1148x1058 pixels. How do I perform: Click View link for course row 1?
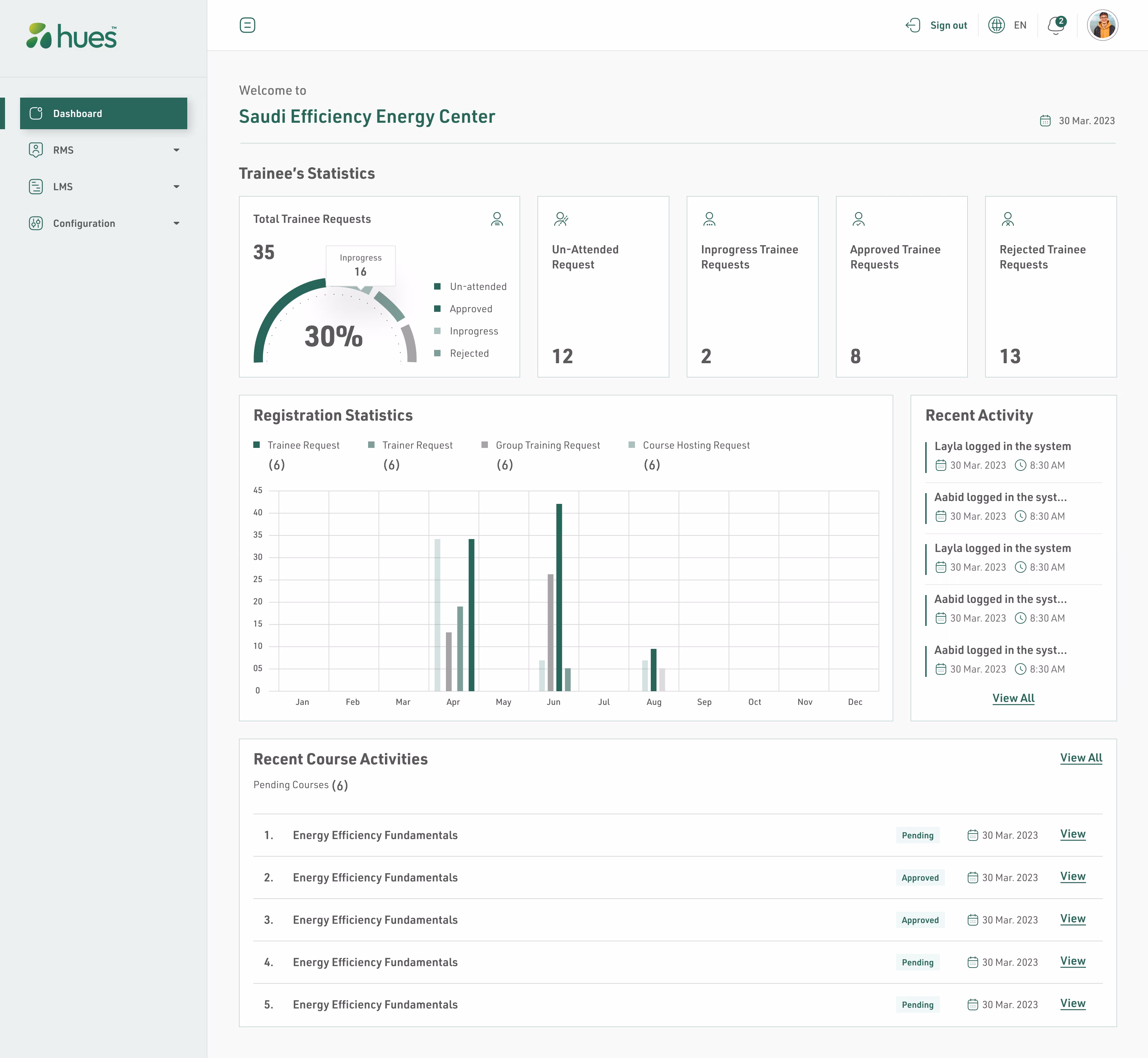(1072, 834)
